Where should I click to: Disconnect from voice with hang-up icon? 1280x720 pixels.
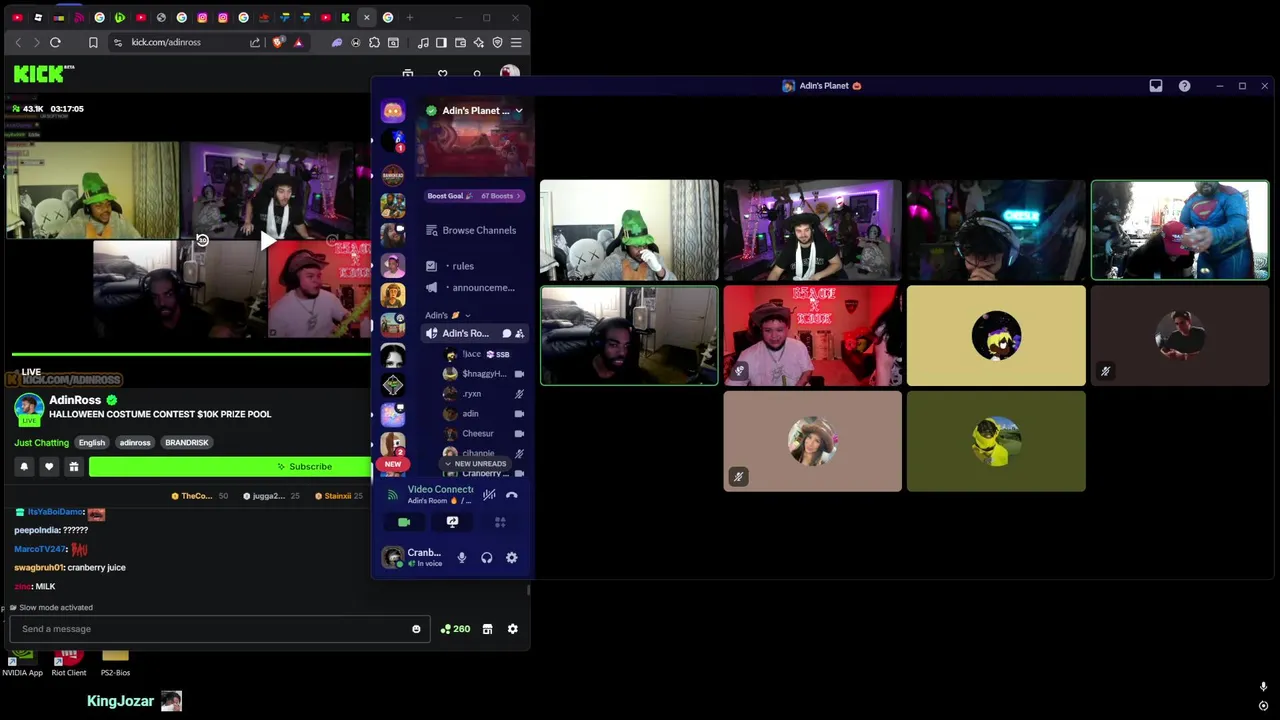coord(512,495)
